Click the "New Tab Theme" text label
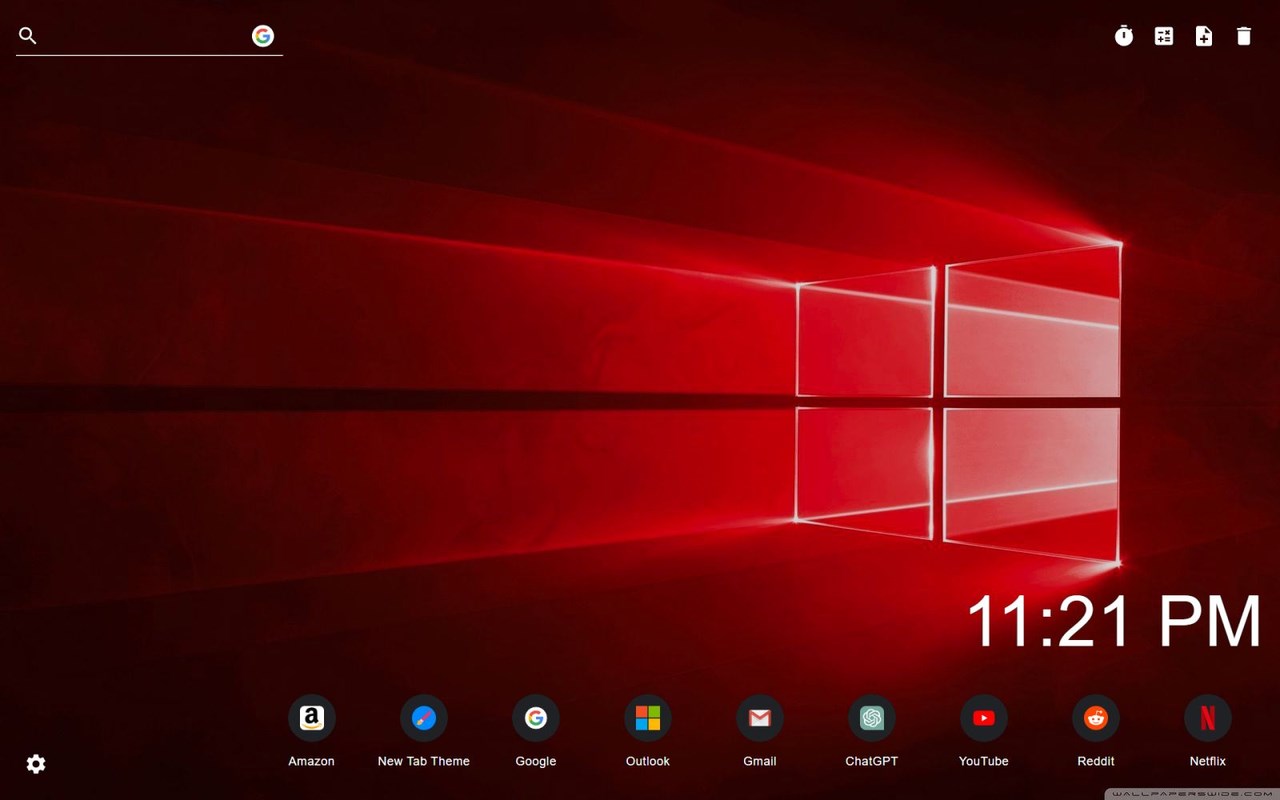 pyautogui.click(x=424, y=761)
